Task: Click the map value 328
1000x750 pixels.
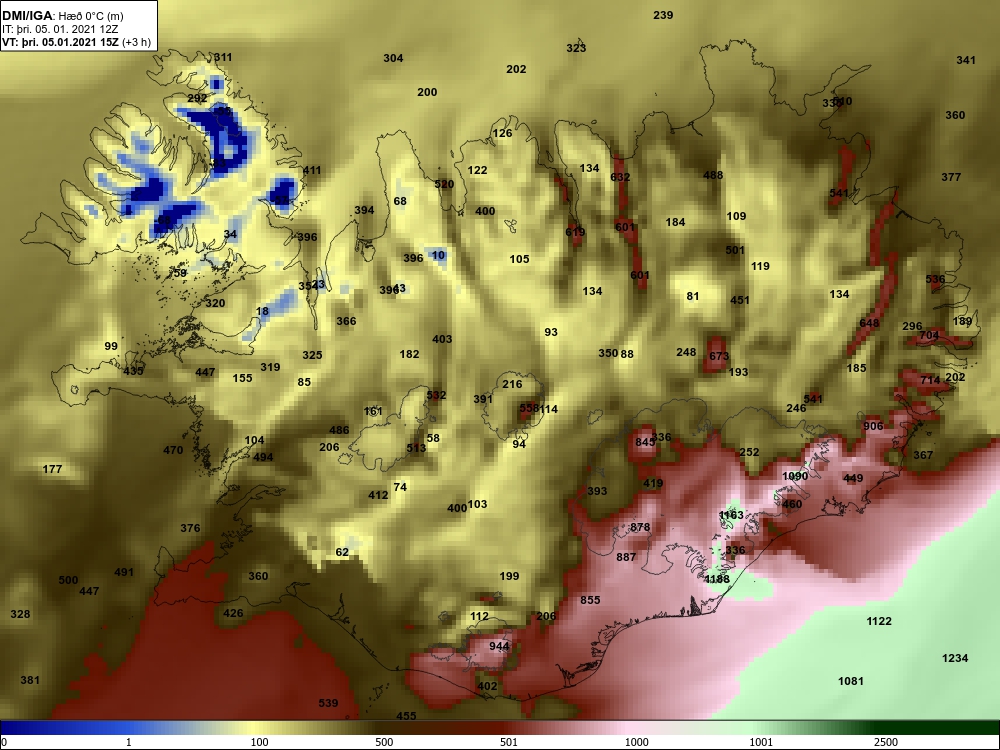Action: pyautogui.click(x=20, y=614)
